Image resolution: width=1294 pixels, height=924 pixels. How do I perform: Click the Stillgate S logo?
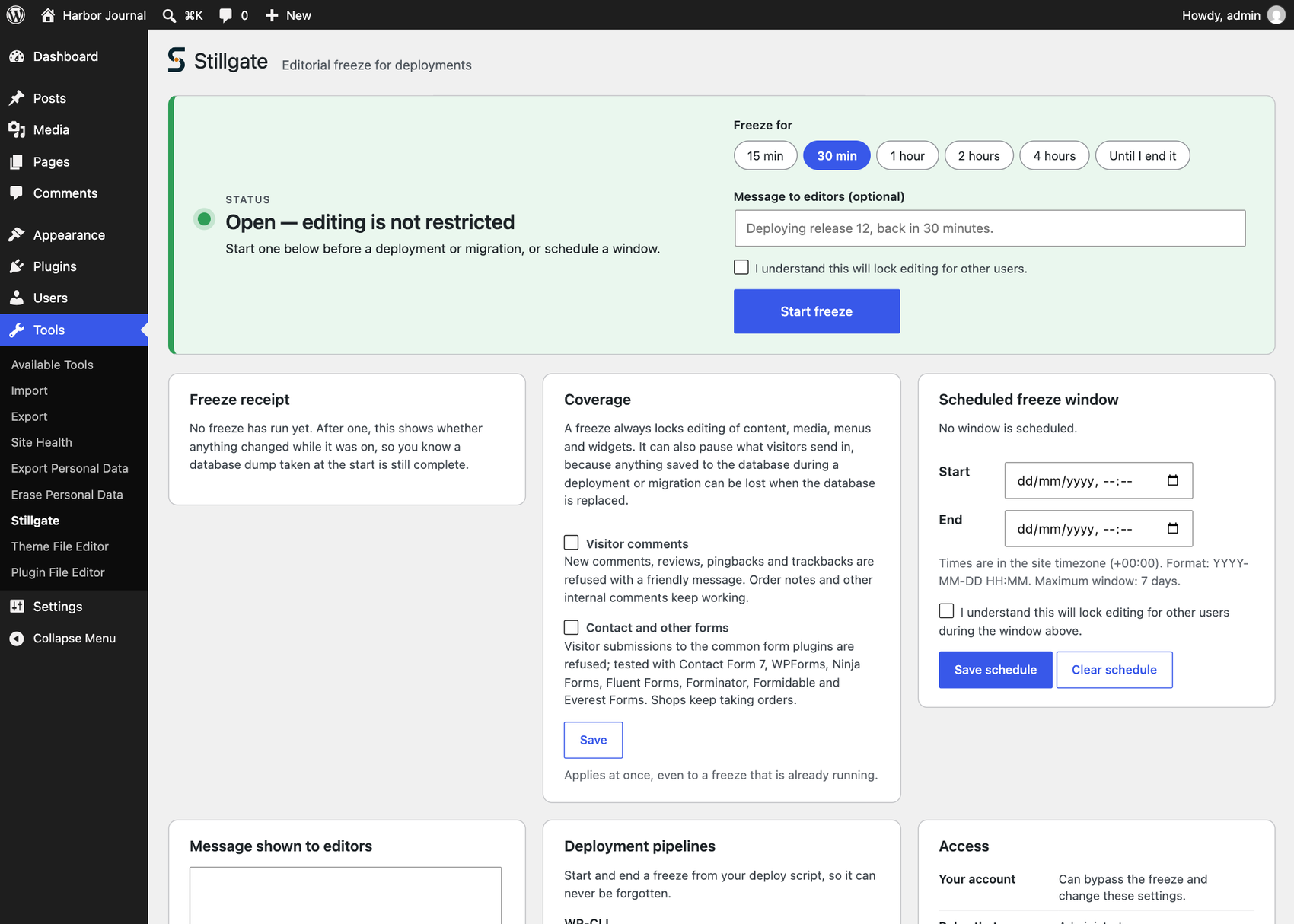pos(177,60)
